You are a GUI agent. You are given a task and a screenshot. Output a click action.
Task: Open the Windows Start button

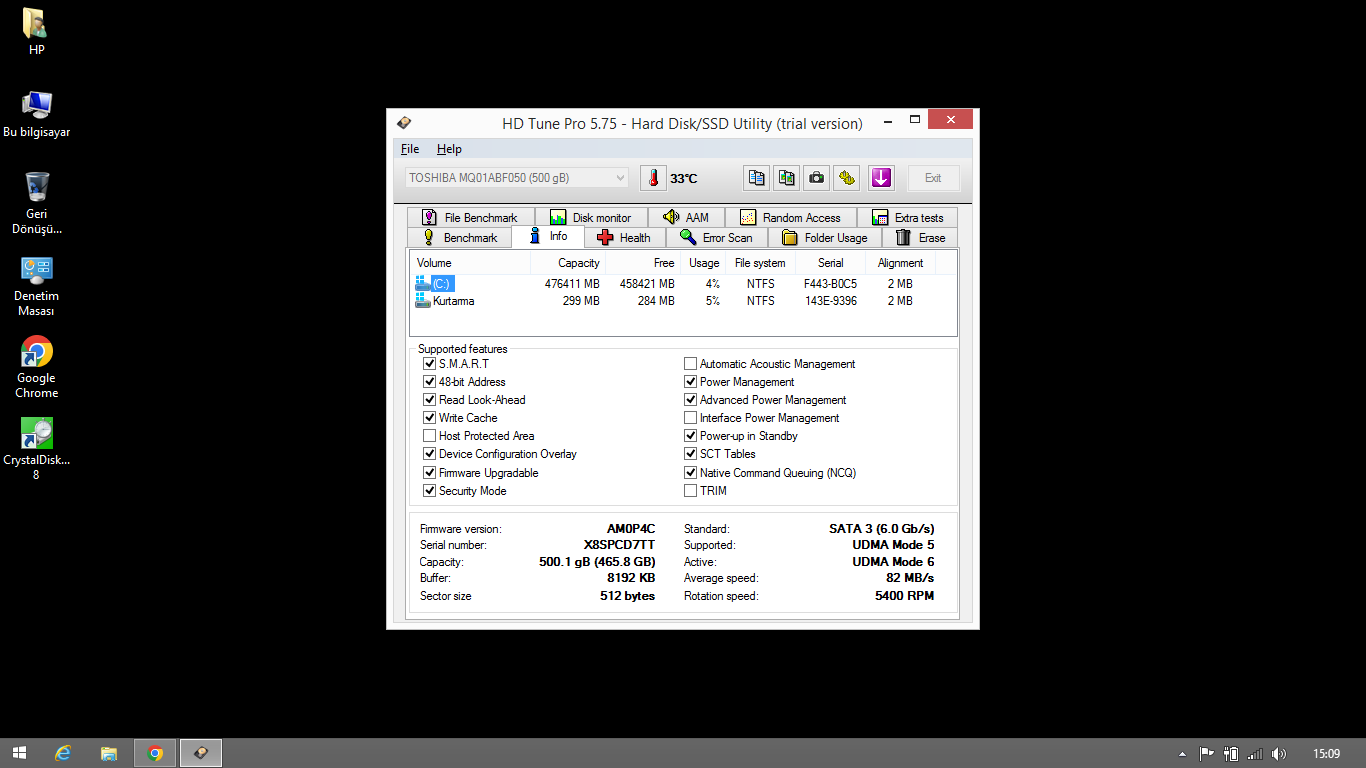[19, 753]
